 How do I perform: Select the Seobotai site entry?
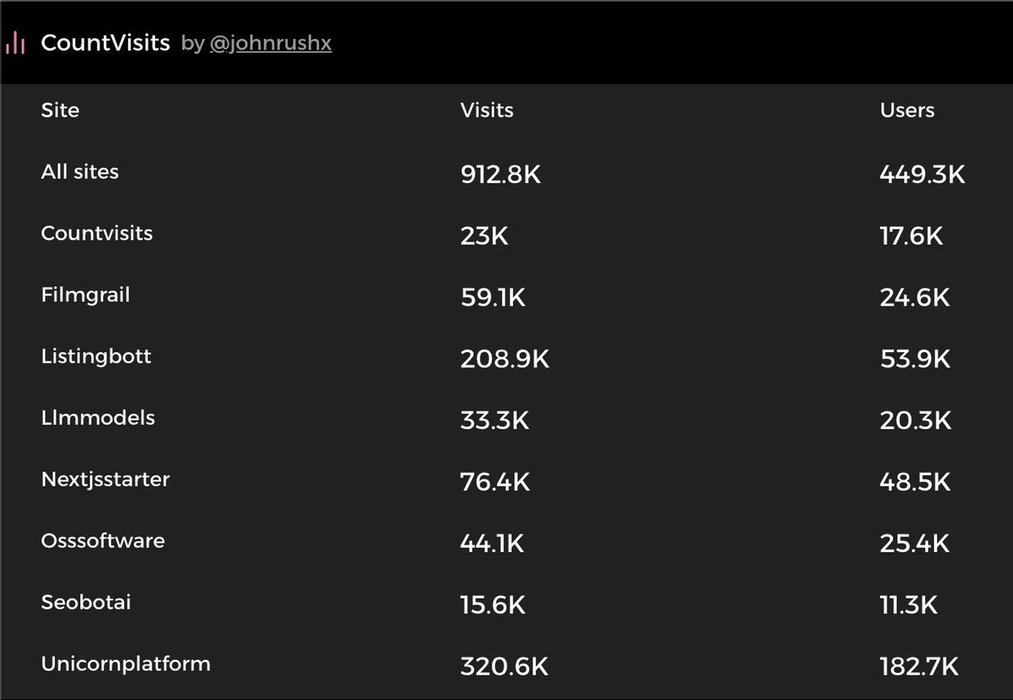pyautogui.click(x=86, y=602)
